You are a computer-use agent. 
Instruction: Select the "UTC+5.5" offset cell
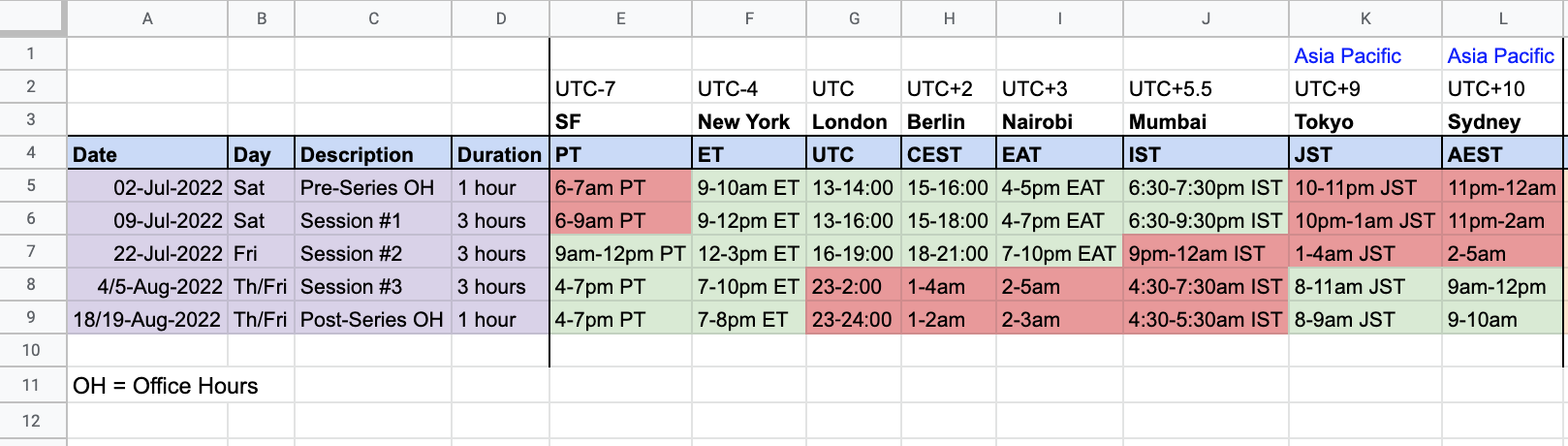click(x=1205, y=89)
